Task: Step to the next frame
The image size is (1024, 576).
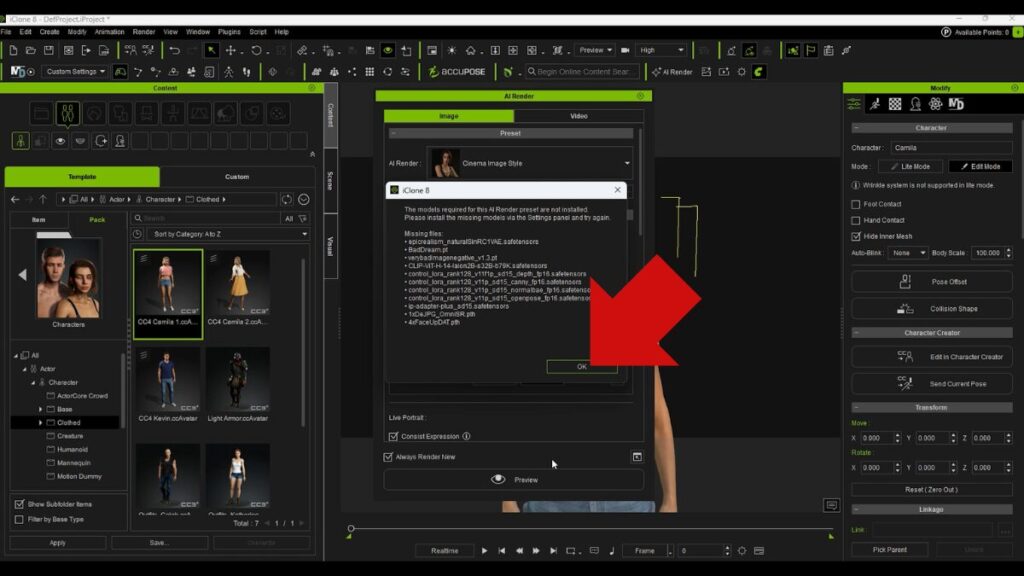Action: (x=536, y=551)
